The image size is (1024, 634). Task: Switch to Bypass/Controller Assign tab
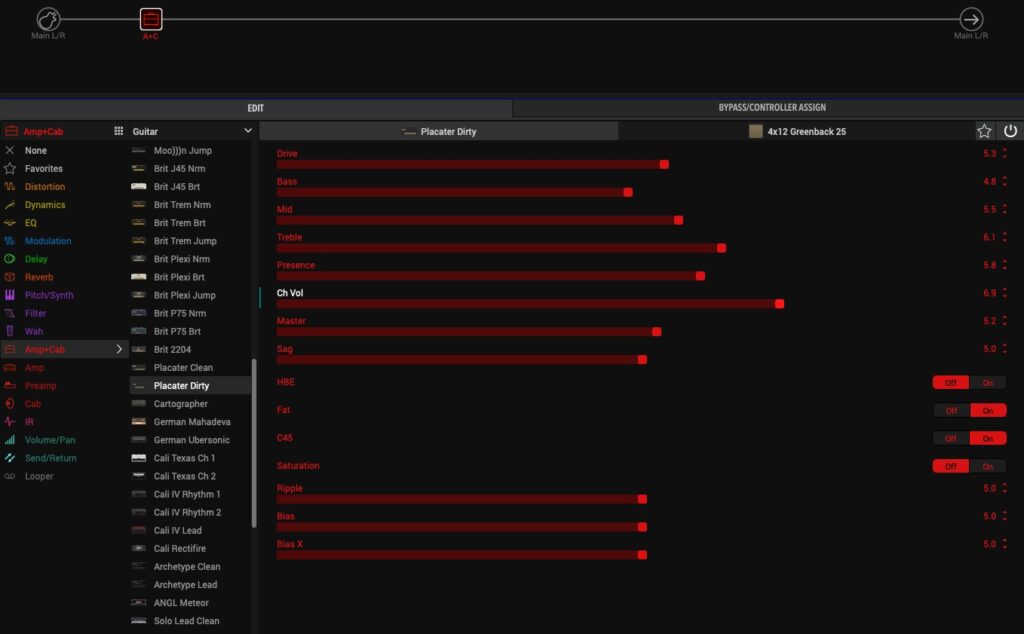[x=771, y=108]
